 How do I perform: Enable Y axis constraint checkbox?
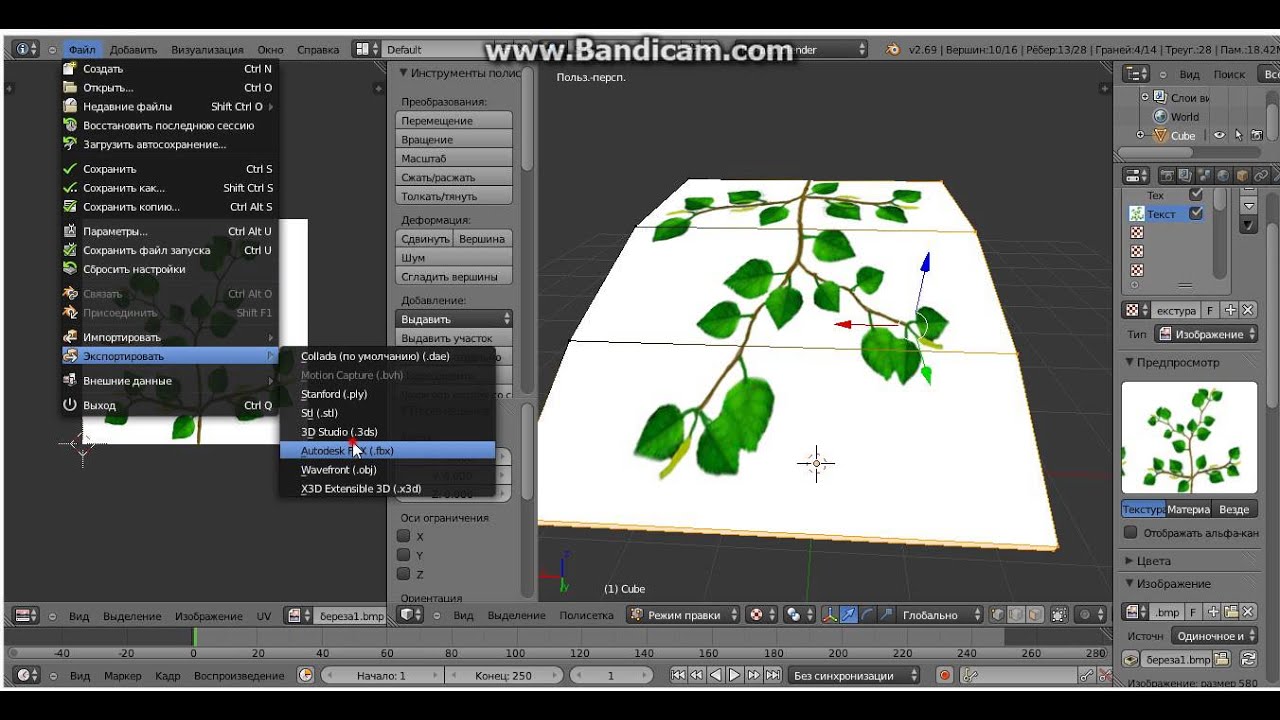(404, 555)
